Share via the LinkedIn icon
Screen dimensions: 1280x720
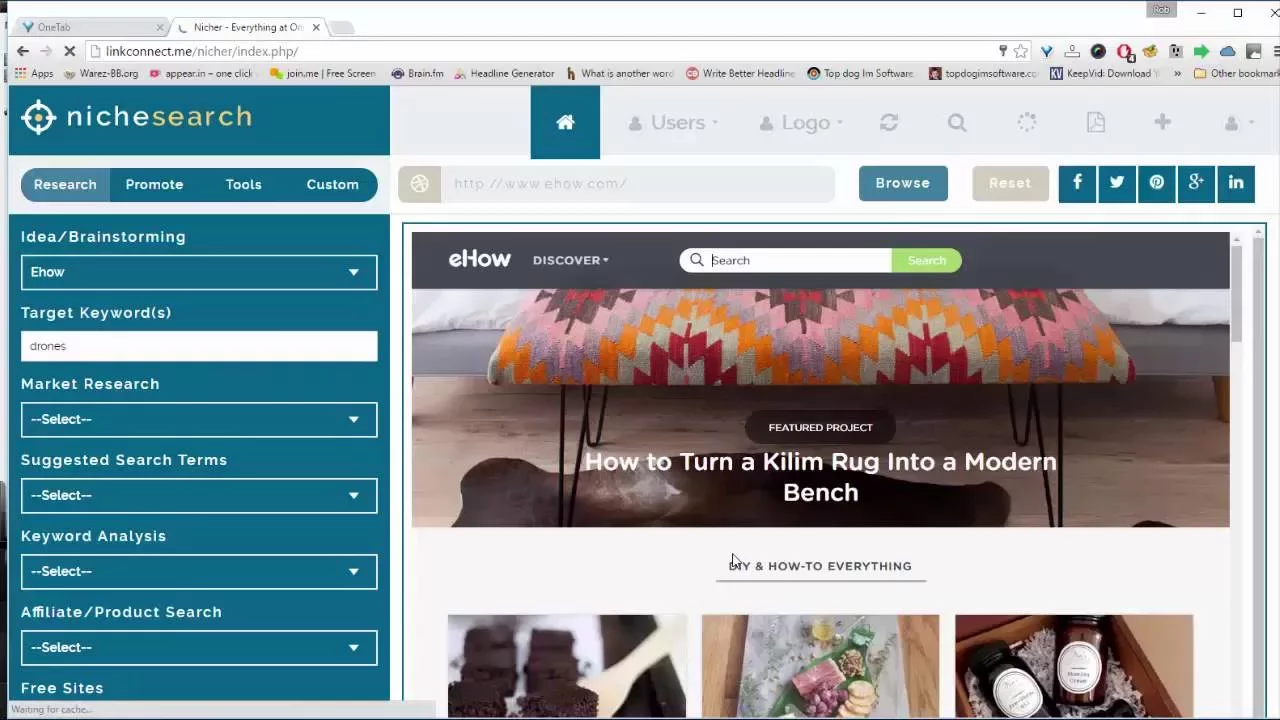(x=1236, y=183)
